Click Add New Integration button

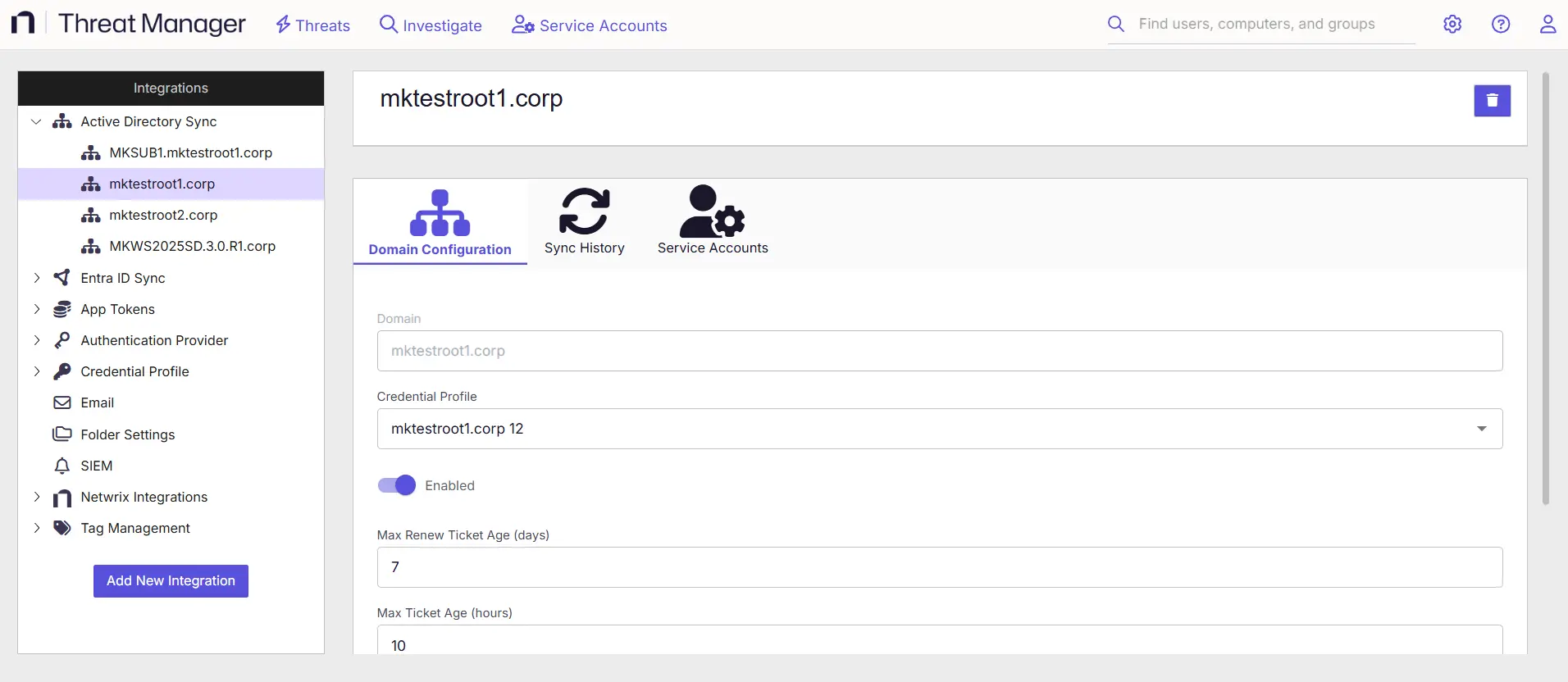[x=171, y=580]
